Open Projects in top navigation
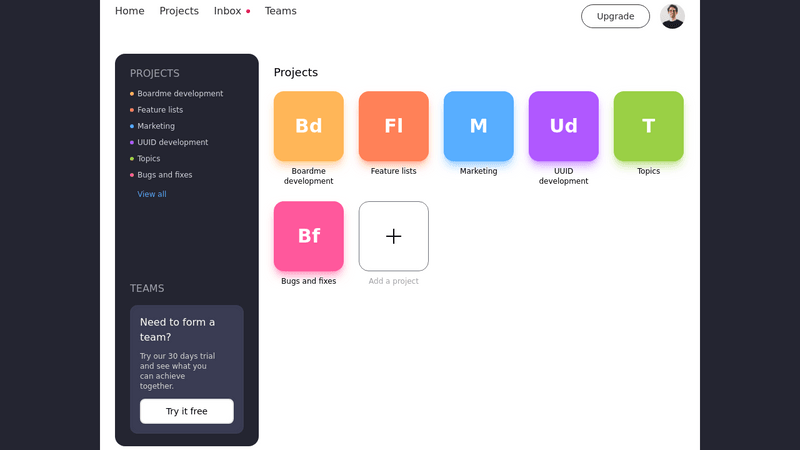800x450 pixels. pos(179,11)
